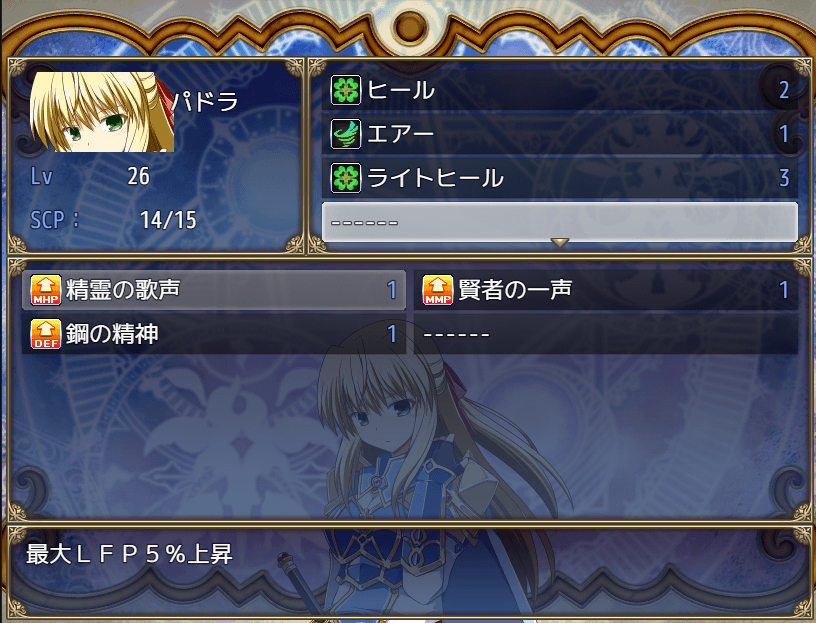Choose the ライトヒール skill row

pyautogui.click(x=559, y=178)
